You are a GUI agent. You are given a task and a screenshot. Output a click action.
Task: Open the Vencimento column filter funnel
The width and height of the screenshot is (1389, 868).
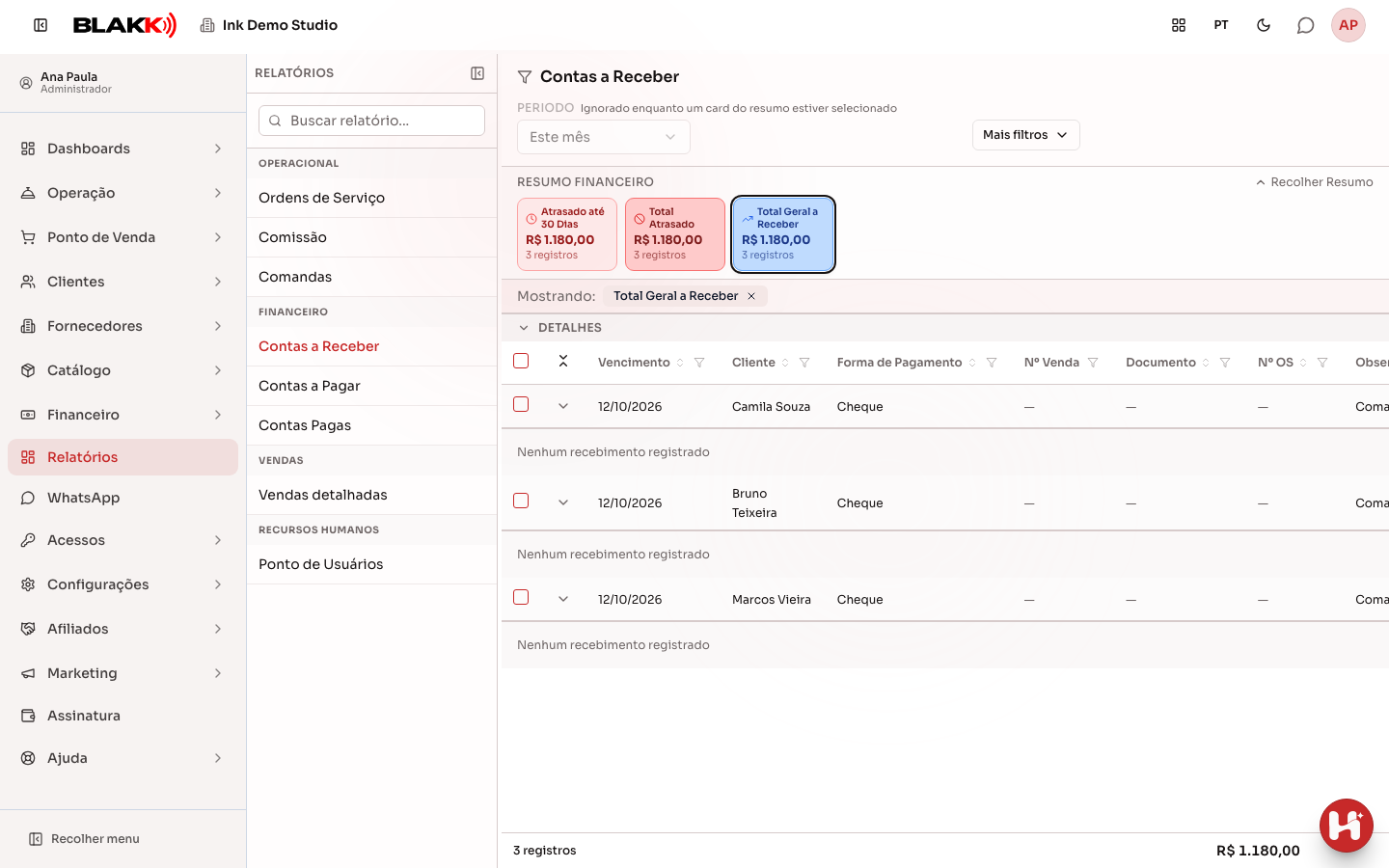[x=699, y=363]
